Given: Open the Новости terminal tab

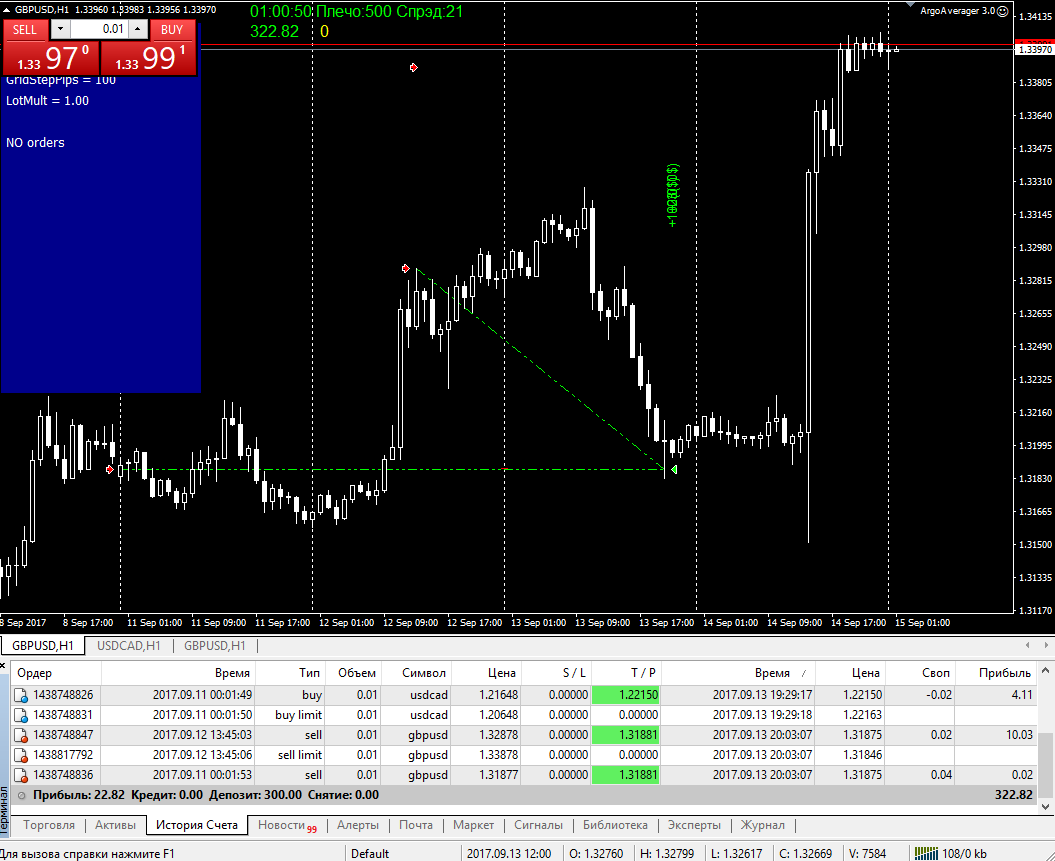Looking at the screenshot, I should coord(287,825).
